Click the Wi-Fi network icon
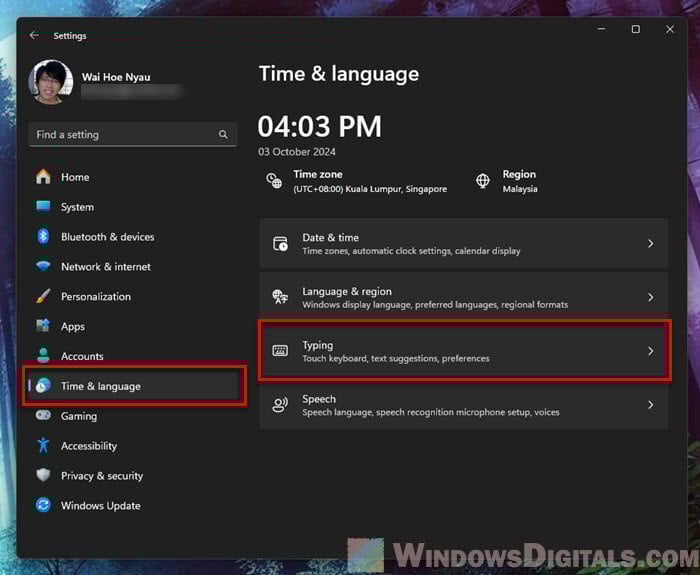The image size is (700, 575). (43, 266)
